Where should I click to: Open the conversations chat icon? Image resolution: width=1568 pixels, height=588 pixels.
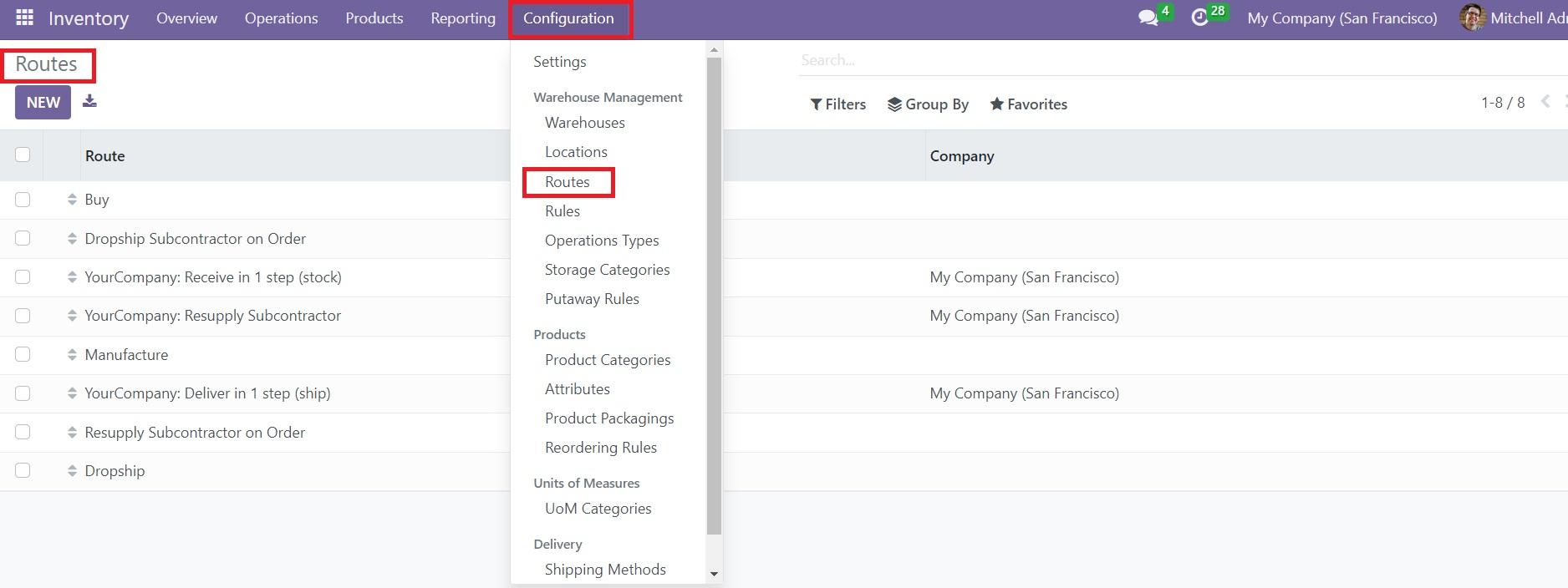[x=1148, y=18]
